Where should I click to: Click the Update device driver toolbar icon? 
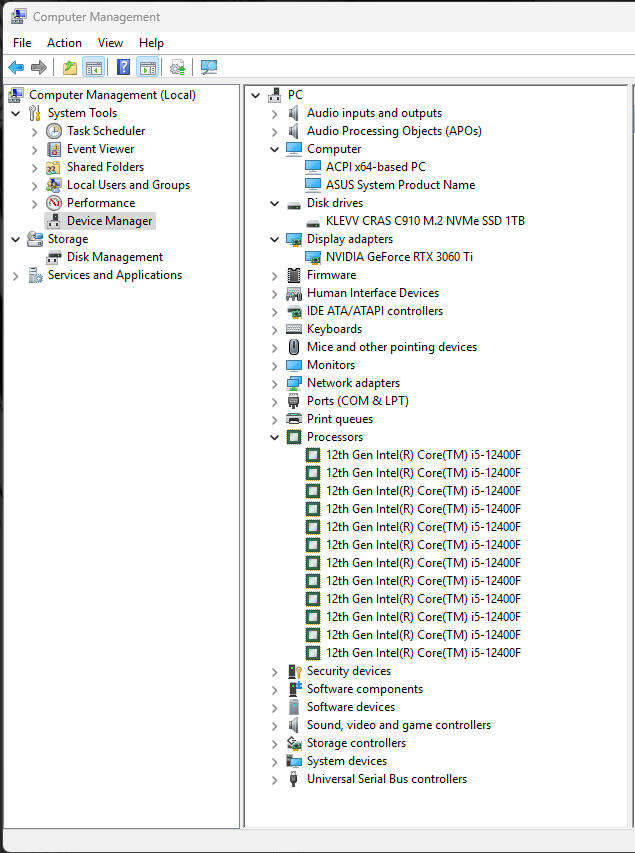click(x=177, y=67)
